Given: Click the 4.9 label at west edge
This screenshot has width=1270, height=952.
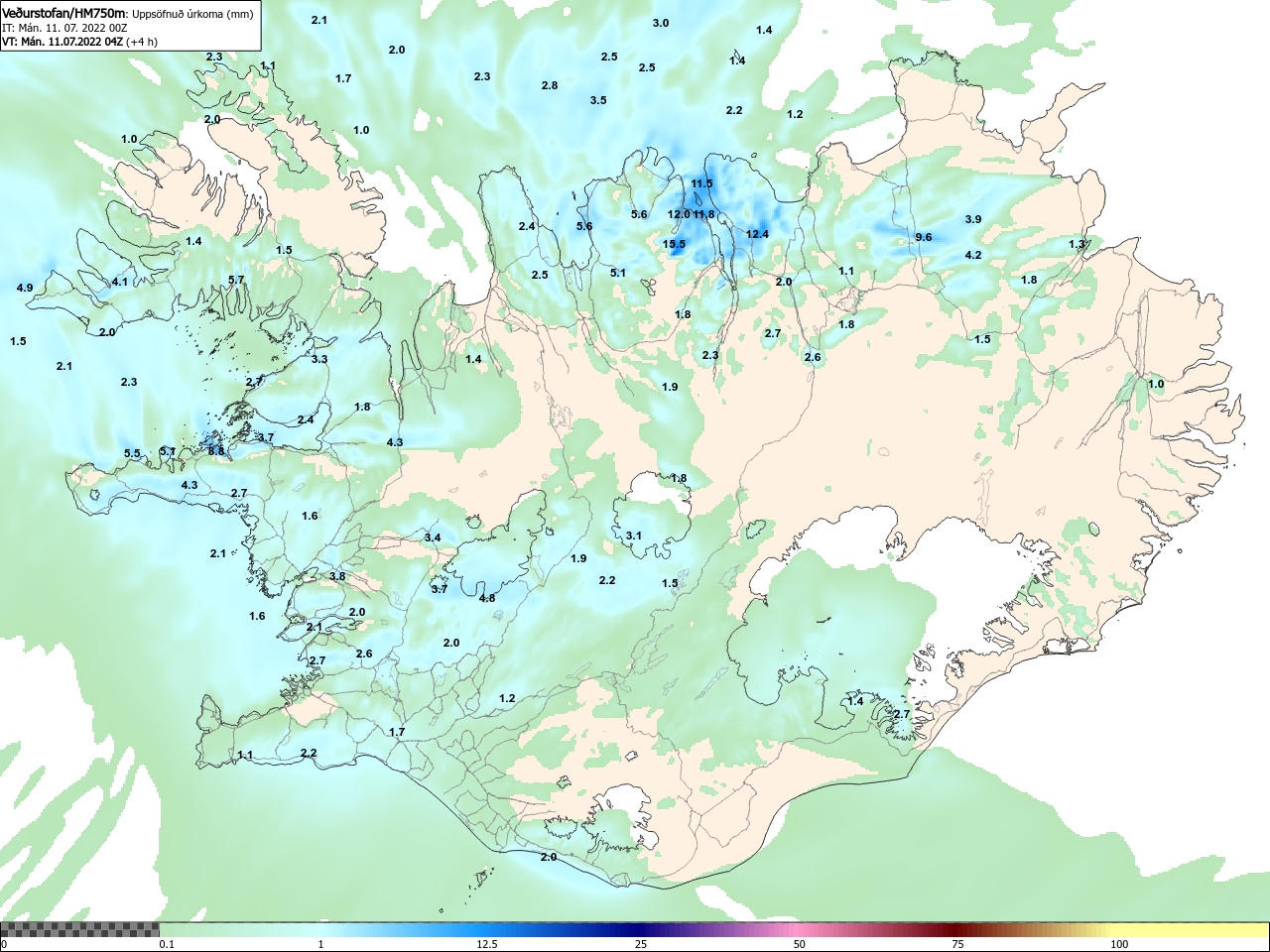Looking at the screenshot, I should (x=25, y=288).
